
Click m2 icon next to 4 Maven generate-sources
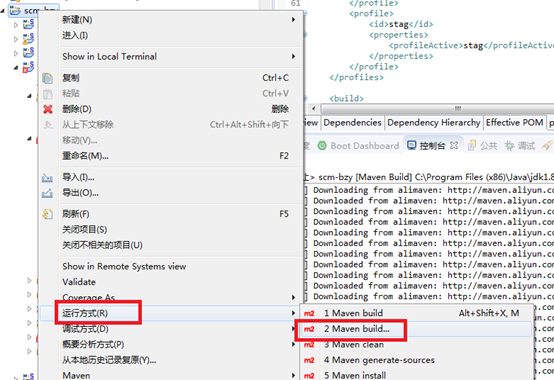pos(309,360)
